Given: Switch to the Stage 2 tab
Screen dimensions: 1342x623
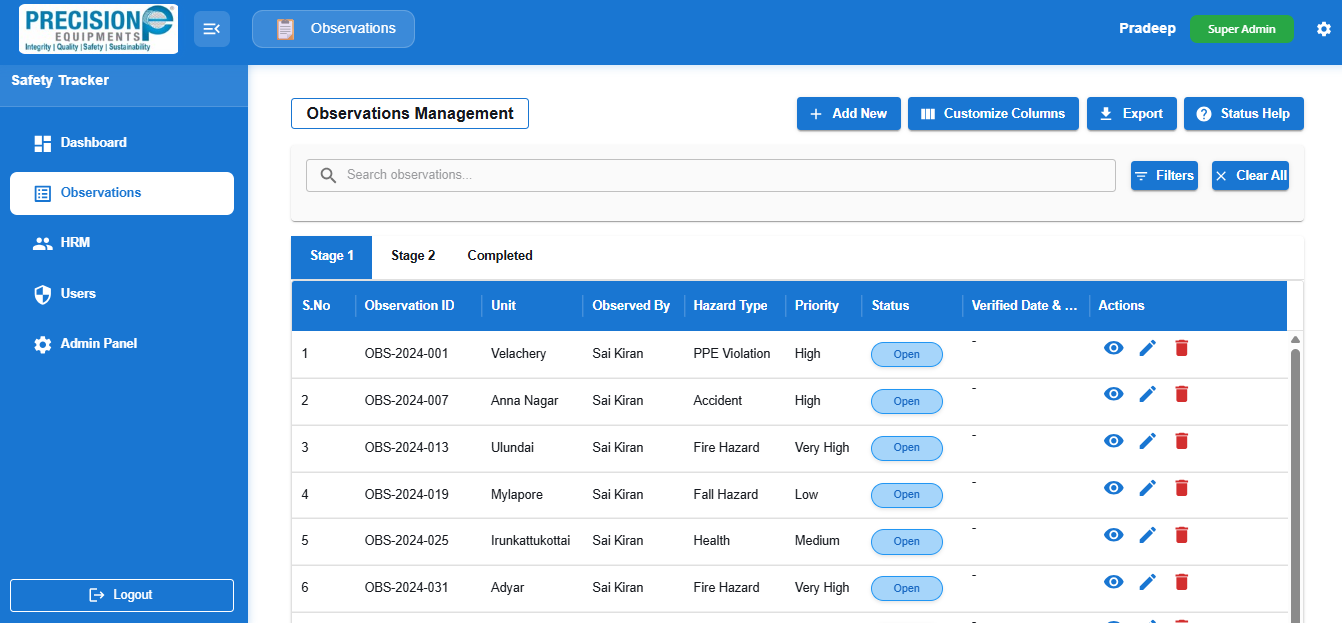Looking at the screenshot, I should tap(413, 256).
